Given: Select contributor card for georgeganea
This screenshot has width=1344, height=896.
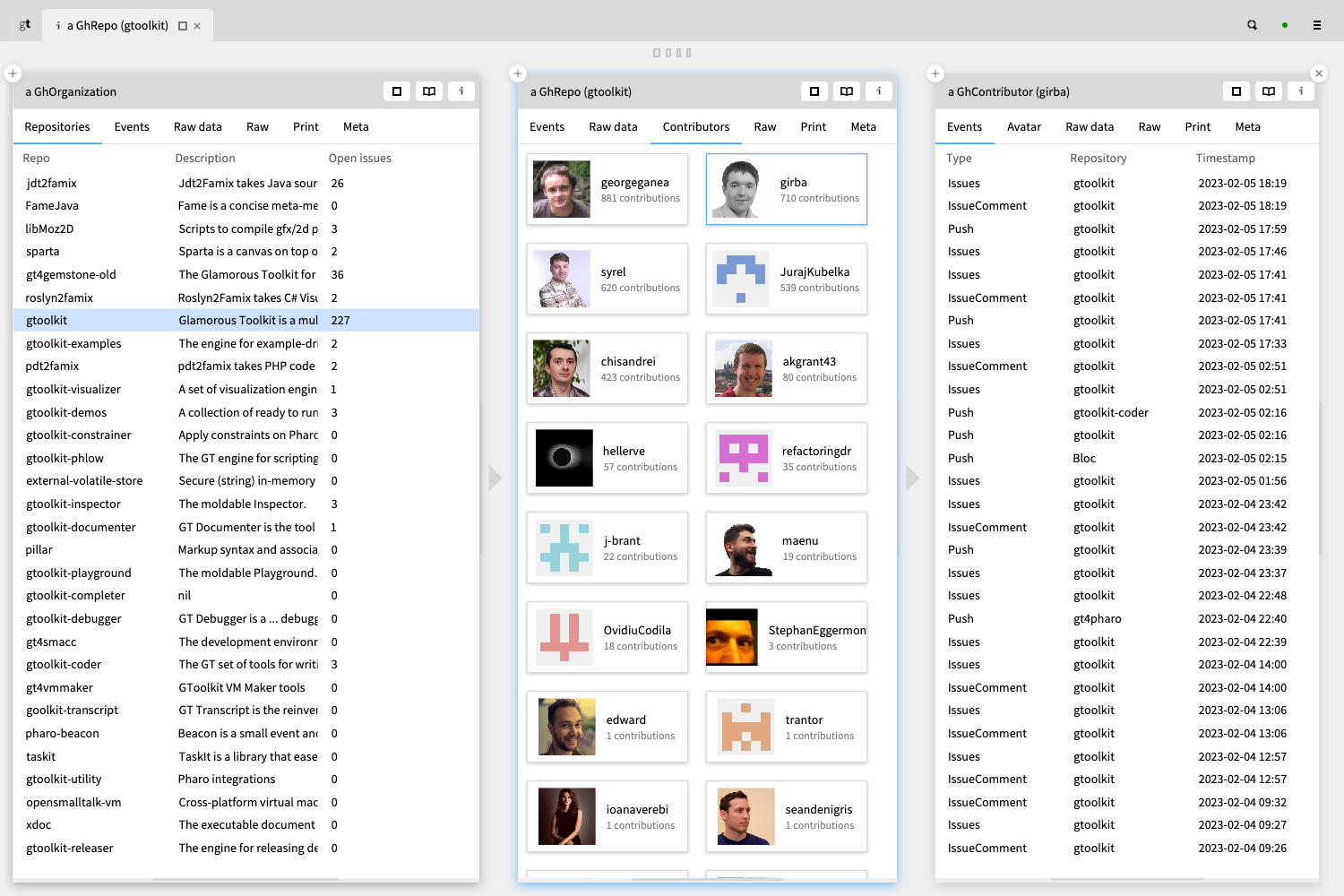Looking at the screenshot, I should point(607,189).
